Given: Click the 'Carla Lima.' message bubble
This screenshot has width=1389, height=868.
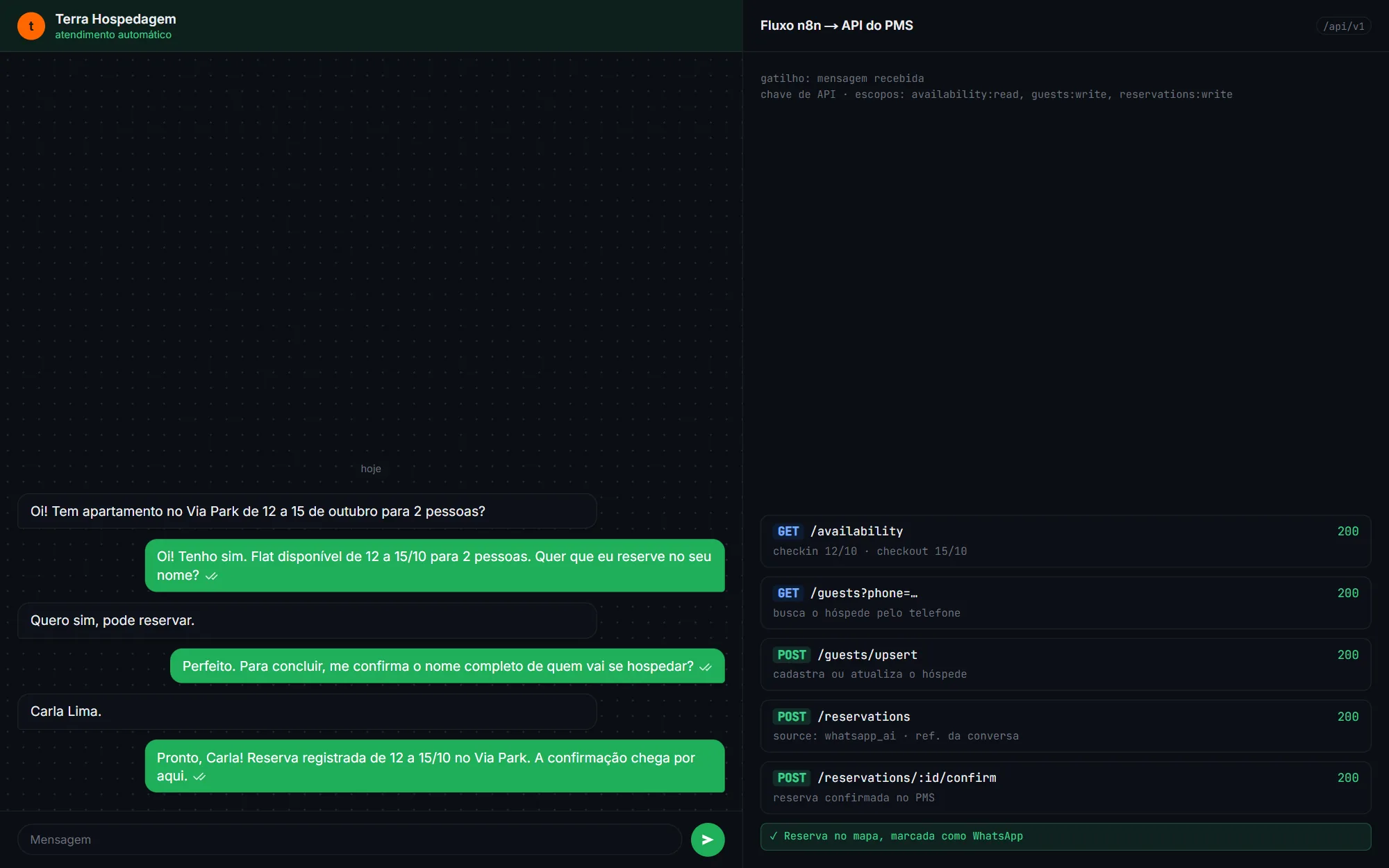Looking at the screenshot, I should (307, 711).
